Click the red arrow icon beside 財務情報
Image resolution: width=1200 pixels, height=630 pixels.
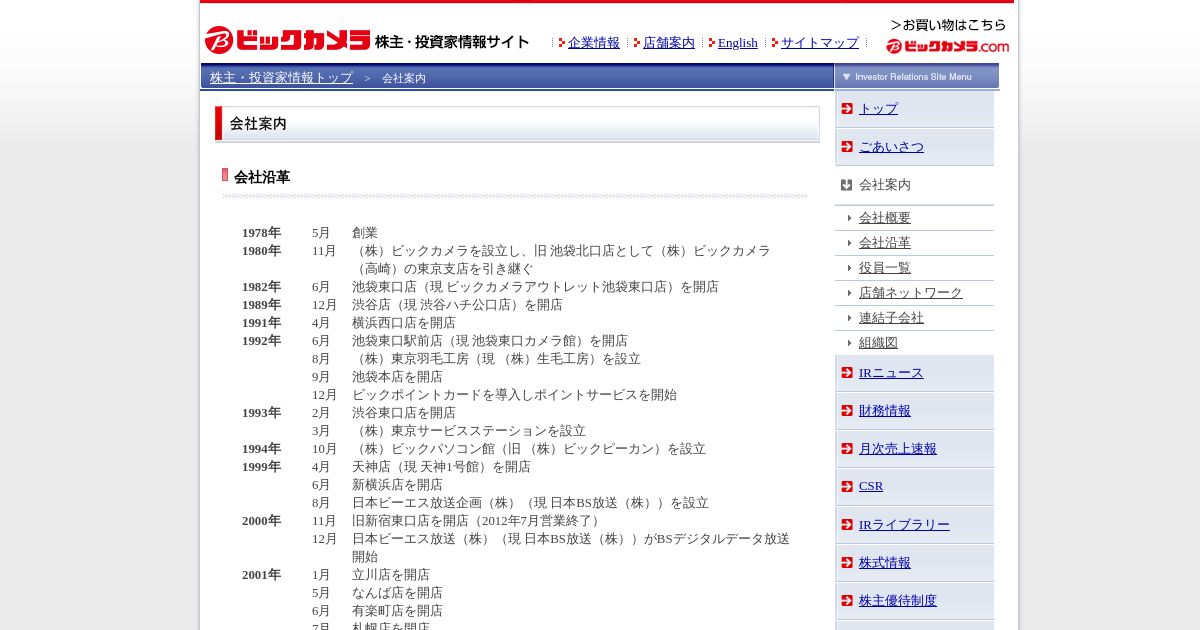pyautogui.click(x=847, y=411)
